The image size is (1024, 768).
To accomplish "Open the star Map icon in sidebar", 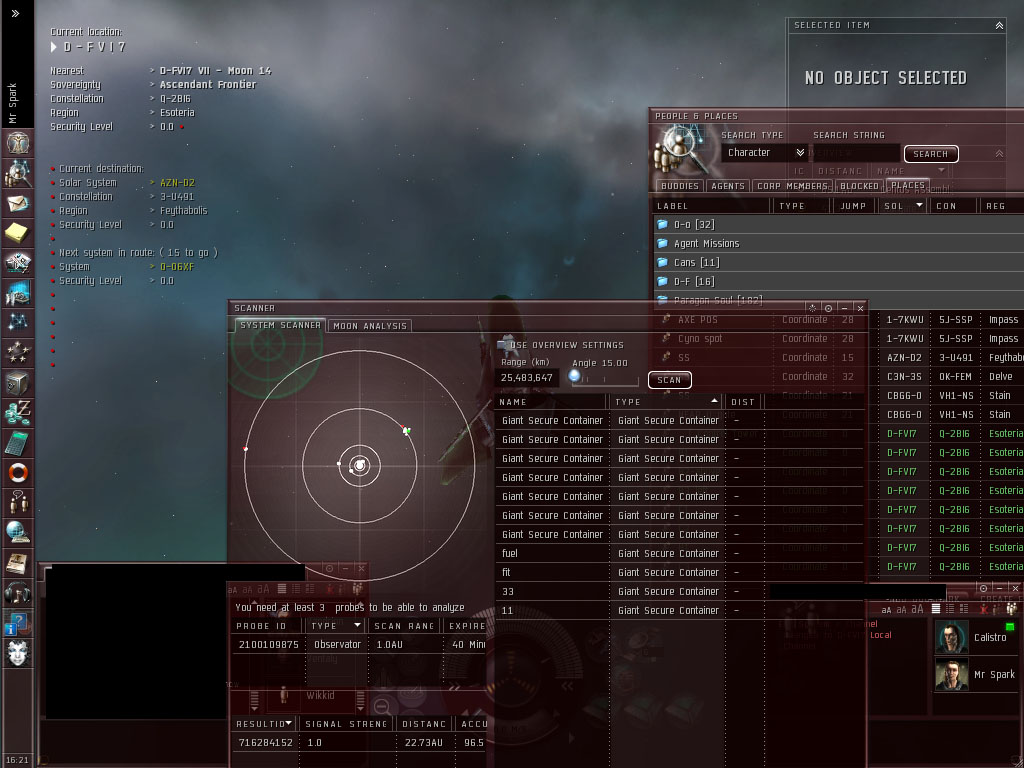I will coord(18,322).
